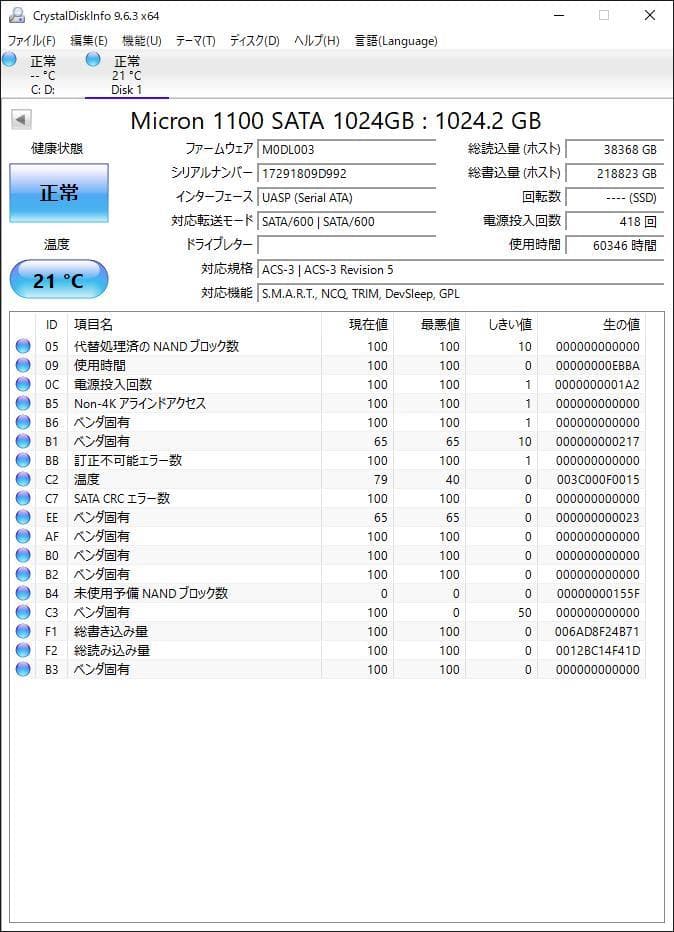
Task: Click the serial number field 17291809D992
Action: (347, 174)
